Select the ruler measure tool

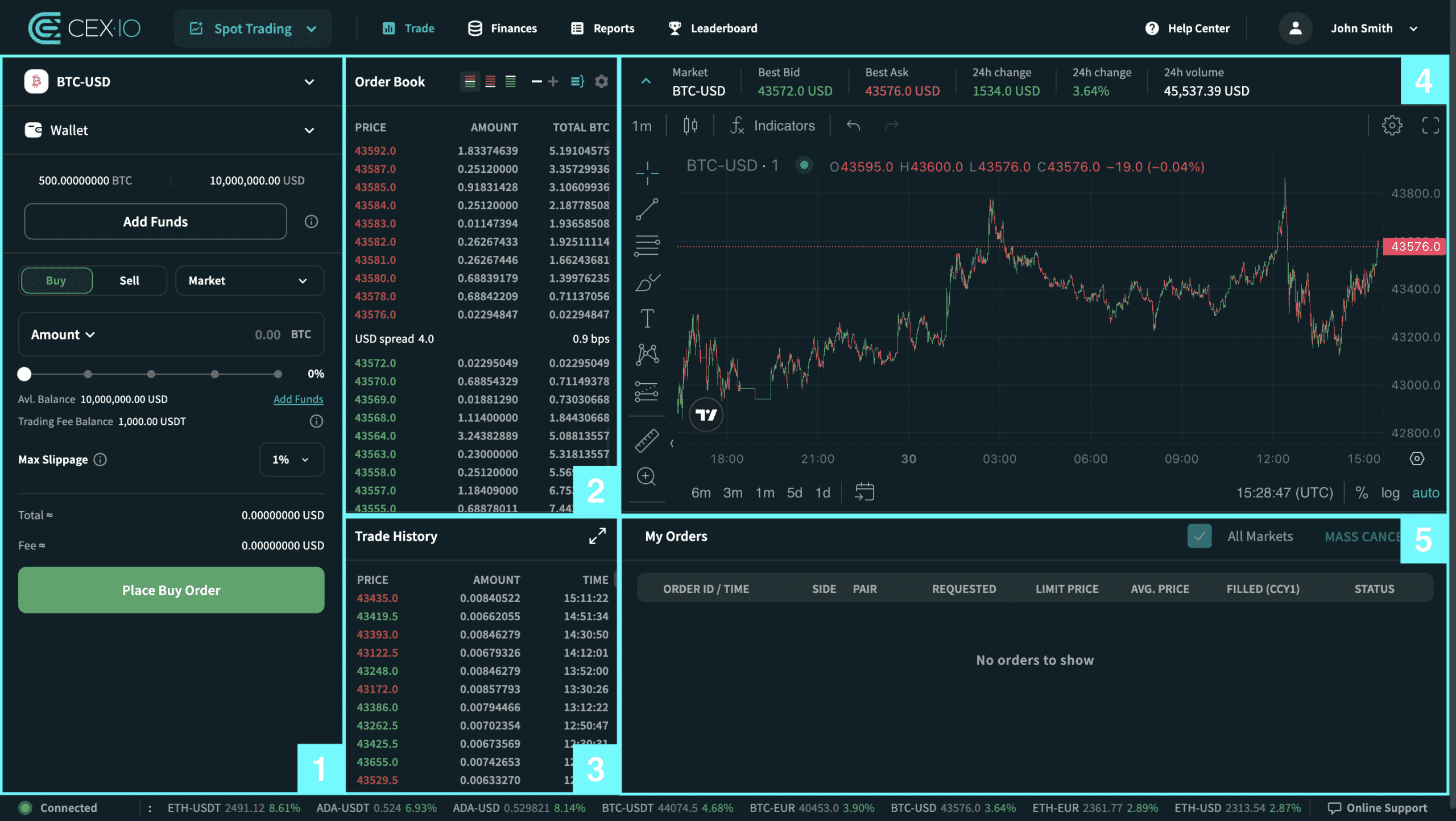647,440
